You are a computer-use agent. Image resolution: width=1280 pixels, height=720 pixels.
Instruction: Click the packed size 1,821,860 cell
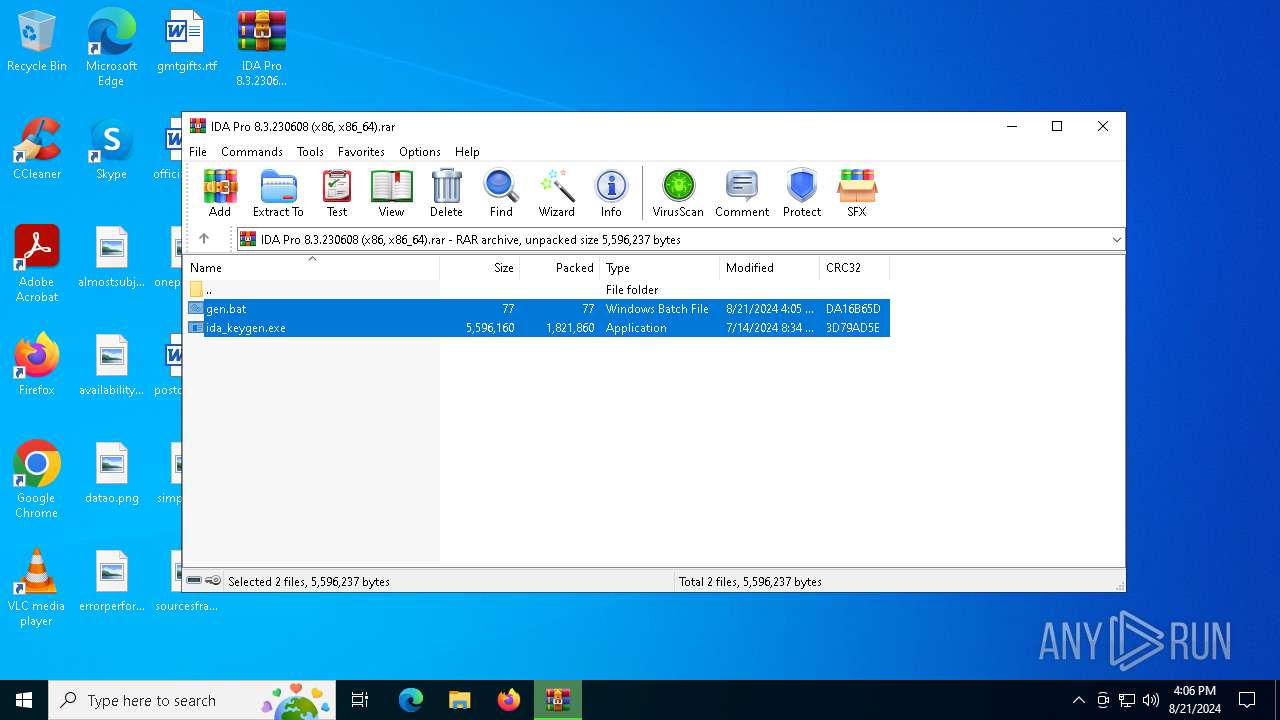click(570, 328)
